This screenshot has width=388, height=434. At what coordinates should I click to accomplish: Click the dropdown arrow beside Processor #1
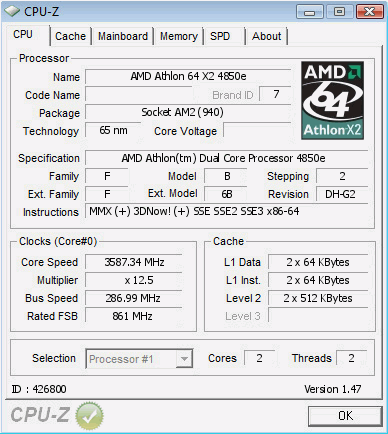(x=184, y=359)
